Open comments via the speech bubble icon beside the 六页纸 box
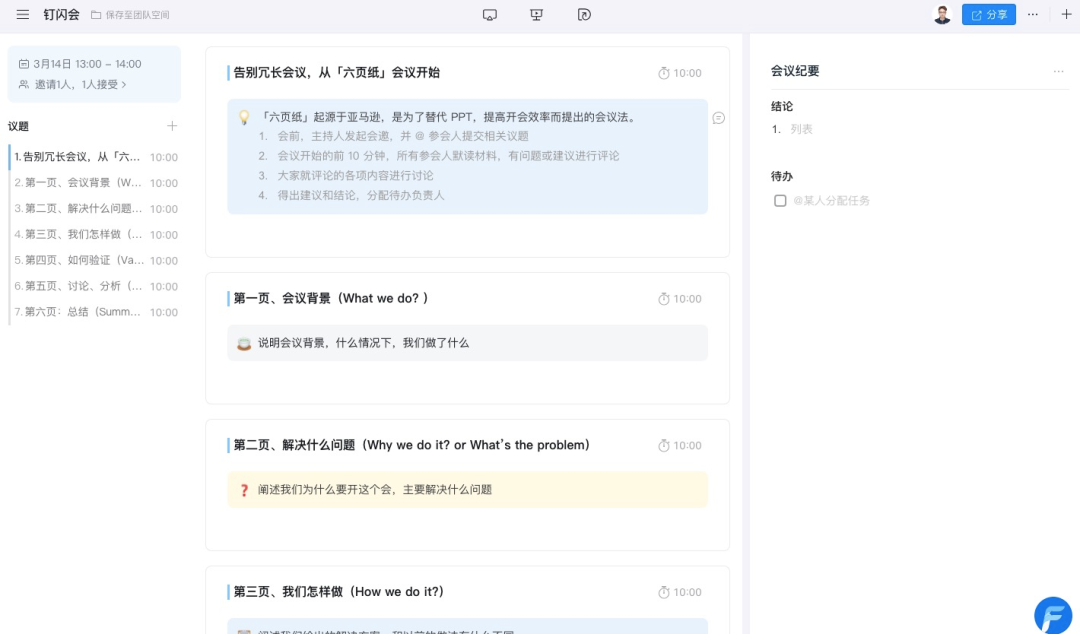This screenshot has height=634, width=1080. click(x=718, y=119)
